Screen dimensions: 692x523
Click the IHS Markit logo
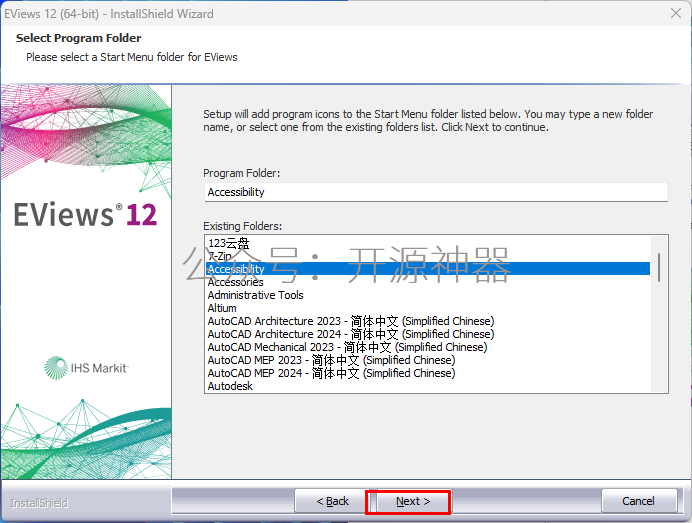click(x=86, y=368)
